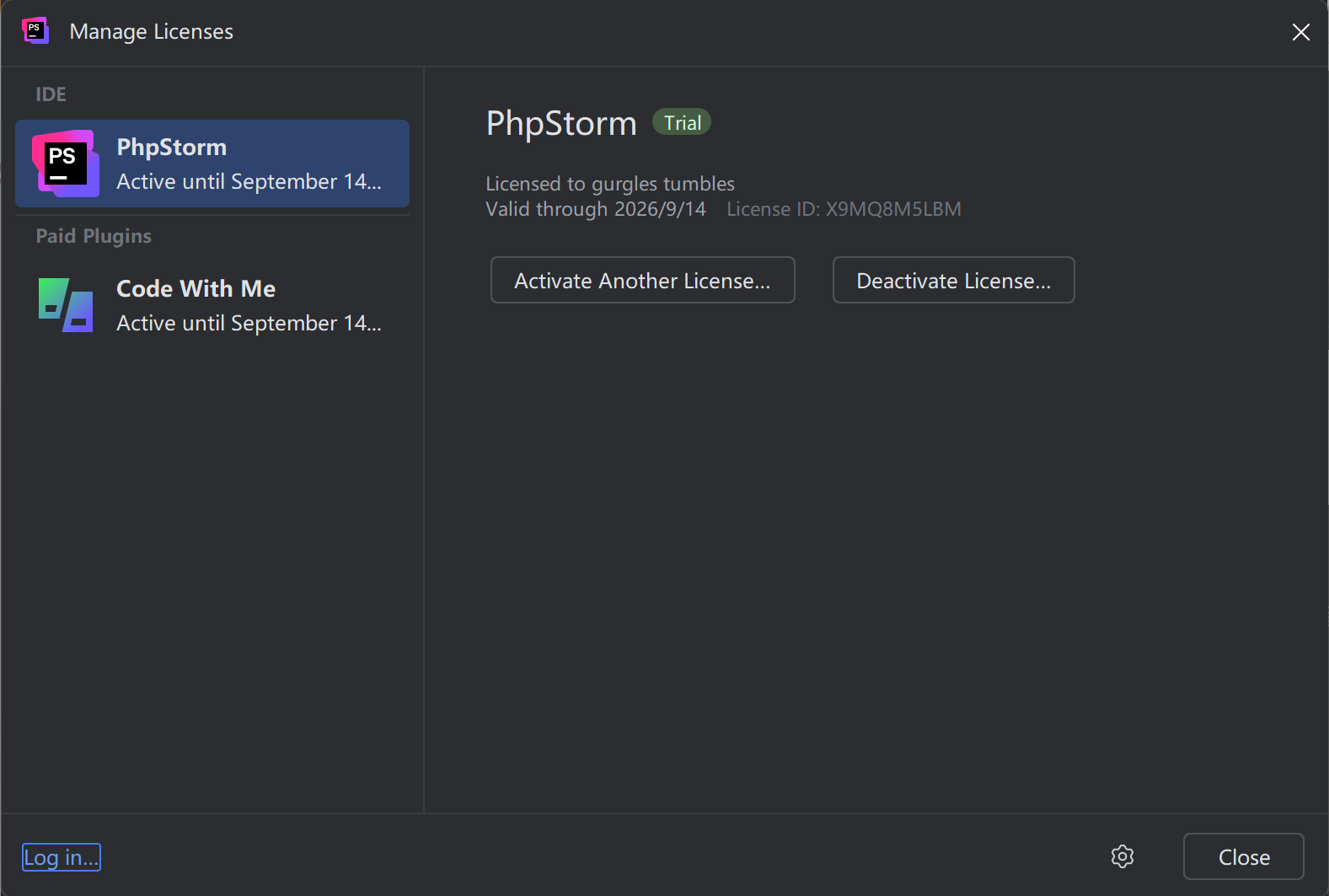1329x896 pixels.
Task: Click the 'Active until September 14...' text under Code With Me
Action: pyautogui.click(x=249, y=323)
